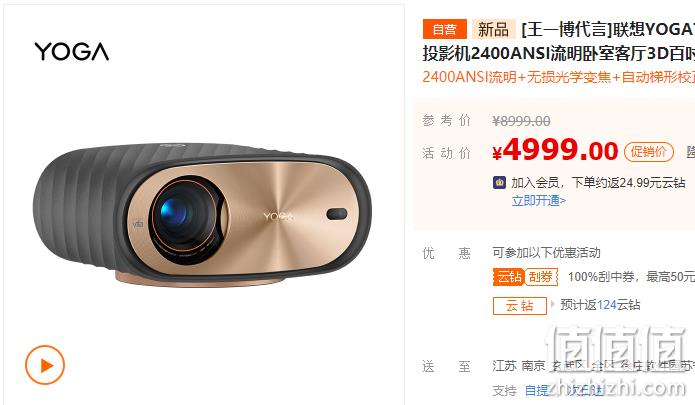
Task: Open the 立即开通 membership link
Action: [539, 201]
